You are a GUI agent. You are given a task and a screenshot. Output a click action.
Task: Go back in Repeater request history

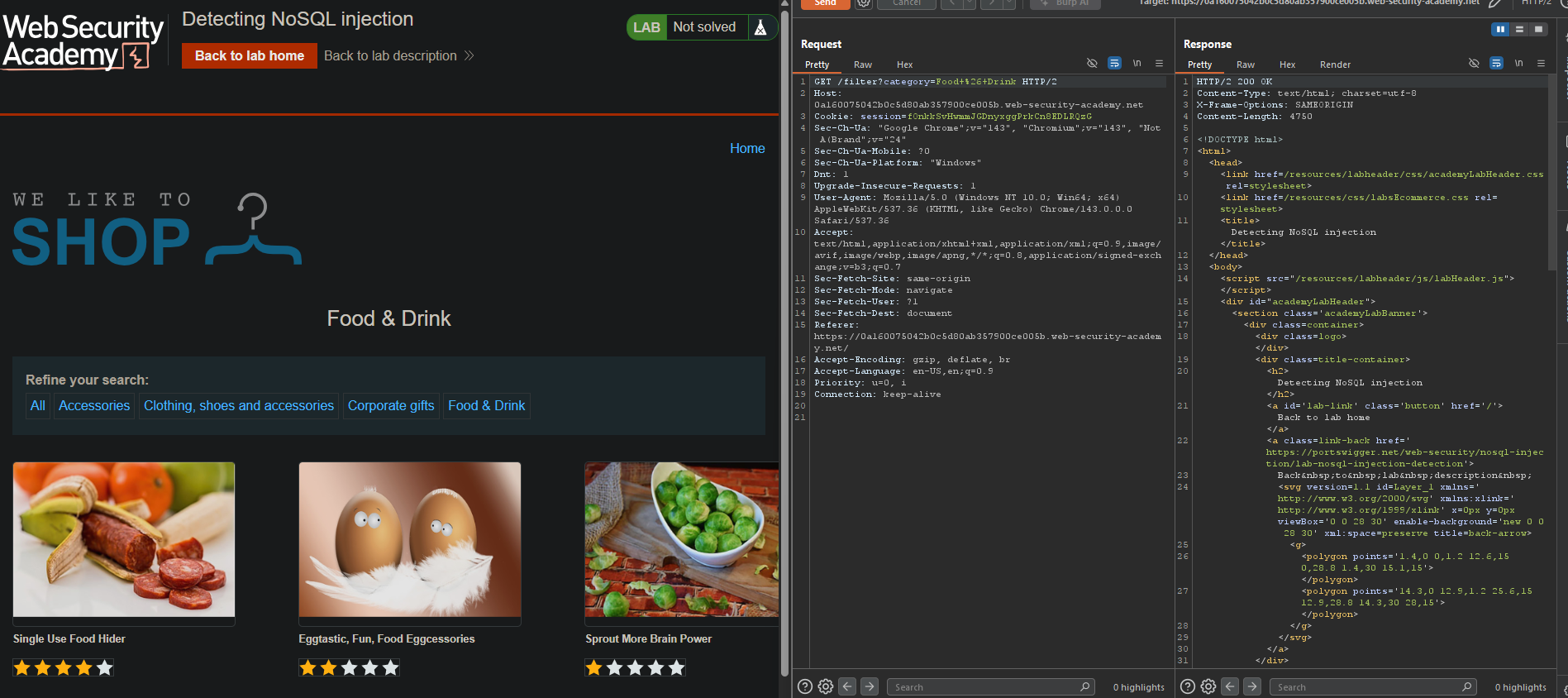tap(951, 3)
